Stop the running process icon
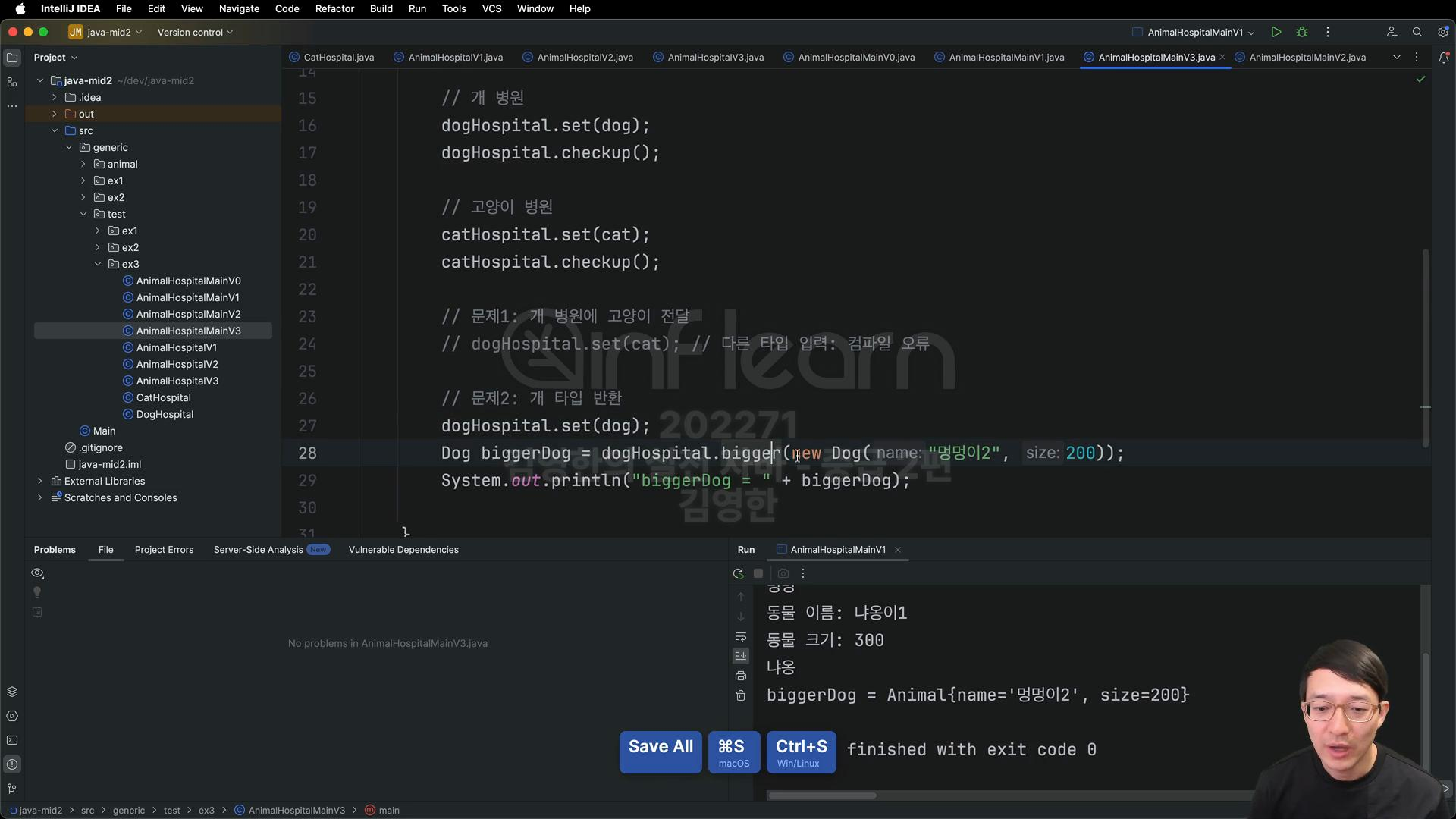 click(x=758, y=573)
